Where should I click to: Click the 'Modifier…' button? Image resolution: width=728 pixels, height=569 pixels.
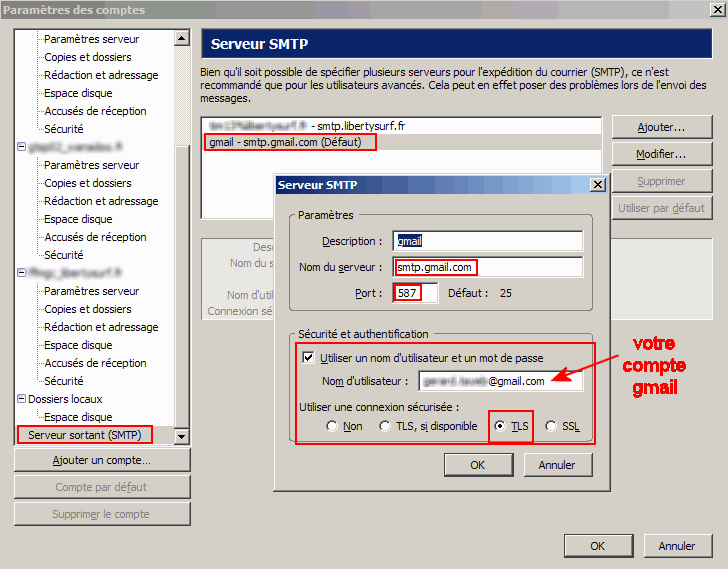[x=662, y=154]
